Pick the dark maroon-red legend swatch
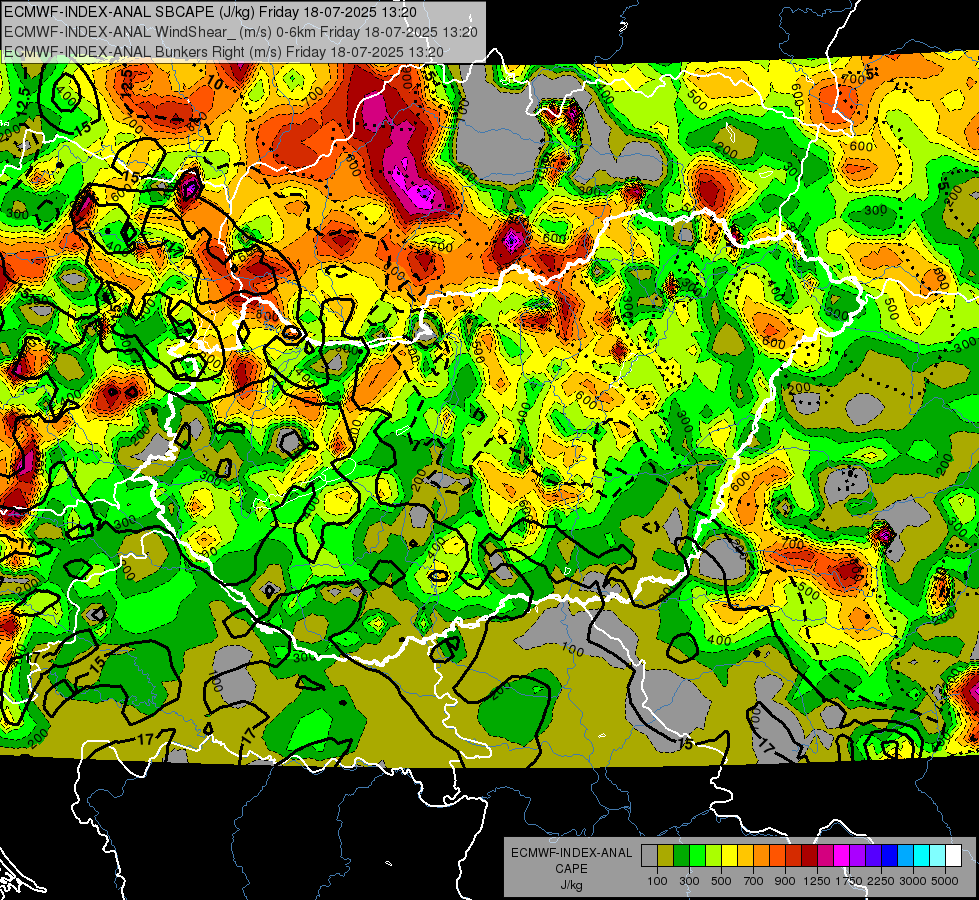Viewport: 979px width, 900px height. pos(809,856)
